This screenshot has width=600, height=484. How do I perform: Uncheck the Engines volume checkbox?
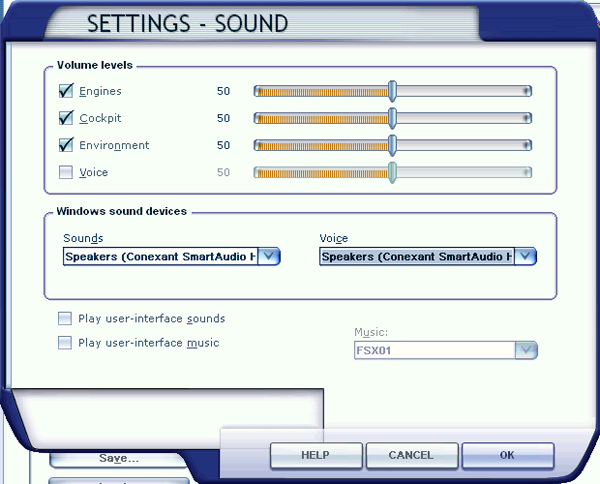[x=66, y=91]
